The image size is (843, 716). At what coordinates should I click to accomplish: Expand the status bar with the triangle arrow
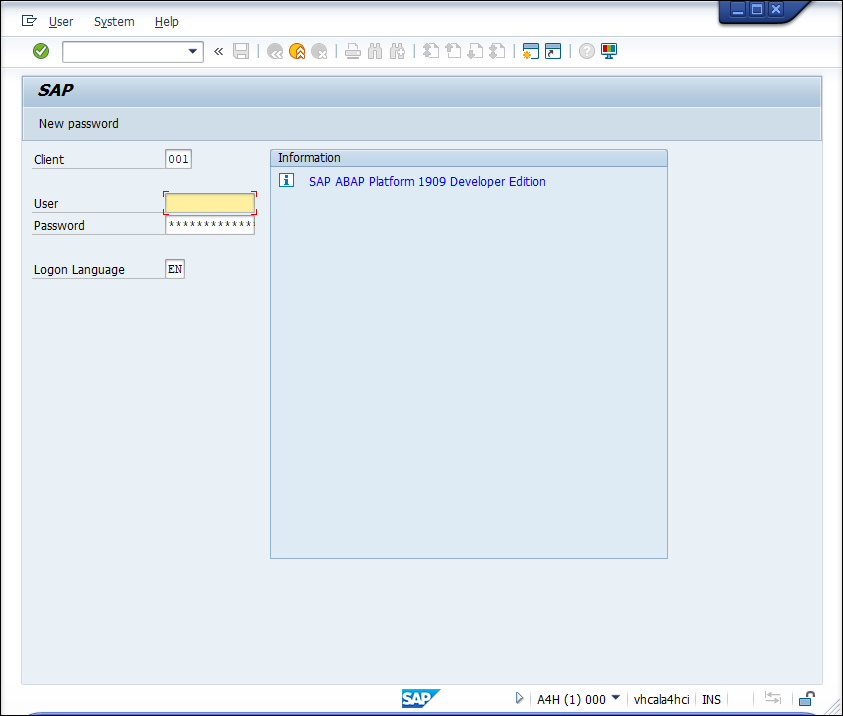click(x=519, y=698)
